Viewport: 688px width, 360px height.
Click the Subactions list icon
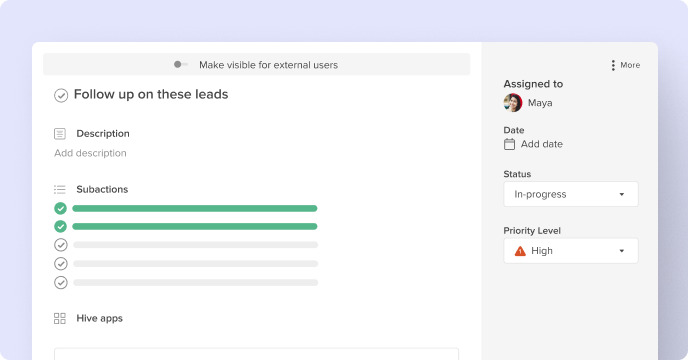click(60, 189)
